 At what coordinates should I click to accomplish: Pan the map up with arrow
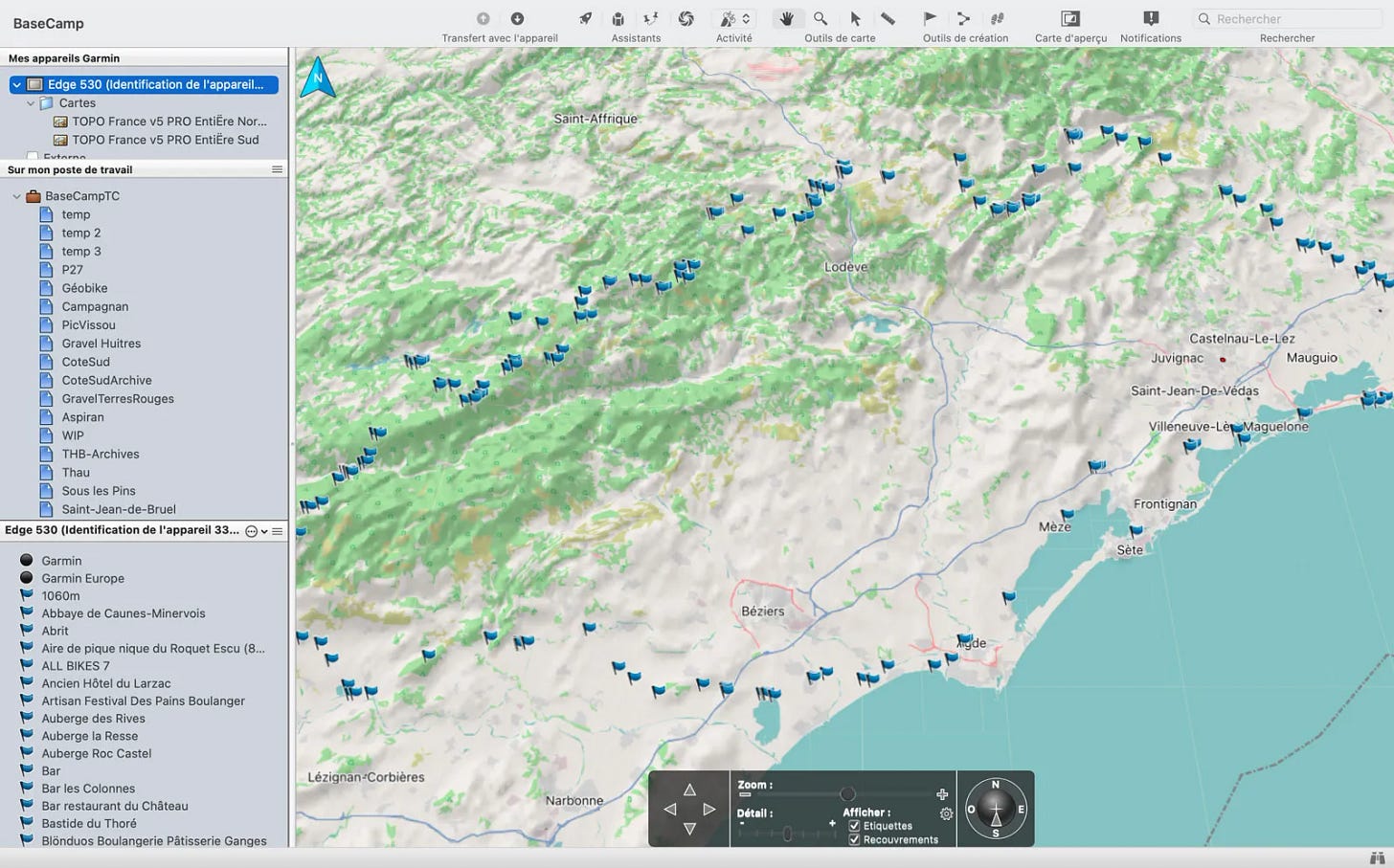point(689,790)
